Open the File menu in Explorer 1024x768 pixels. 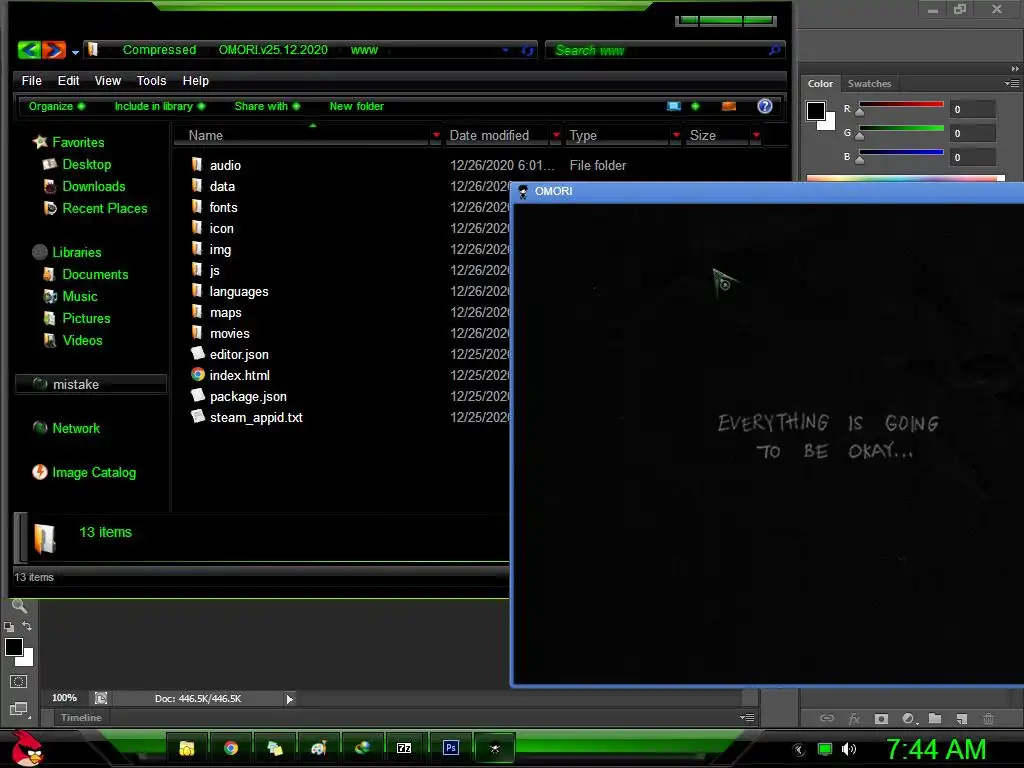[31, 80]
